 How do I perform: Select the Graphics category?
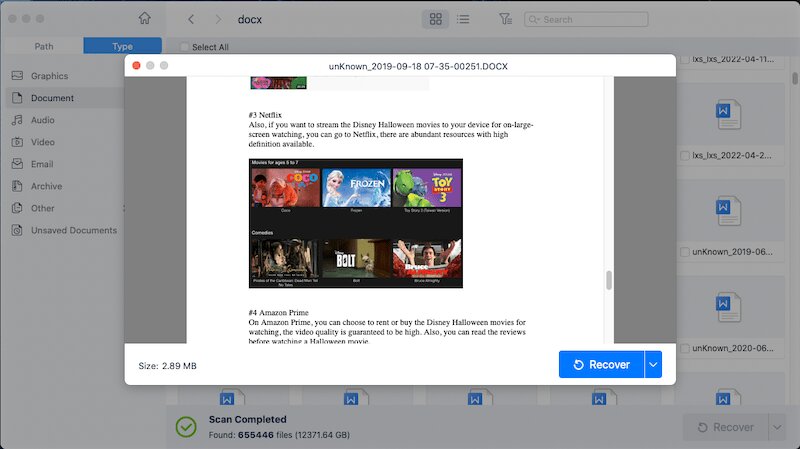(x=49, y=76)
